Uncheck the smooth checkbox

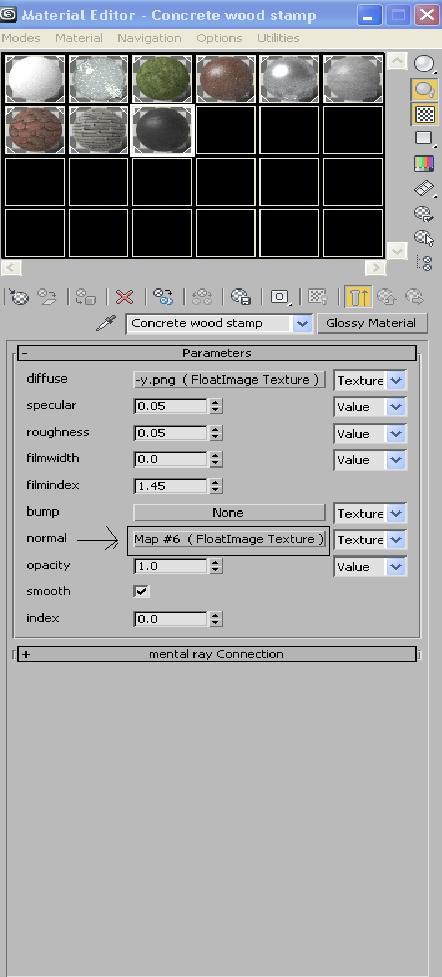click(142, 591)
